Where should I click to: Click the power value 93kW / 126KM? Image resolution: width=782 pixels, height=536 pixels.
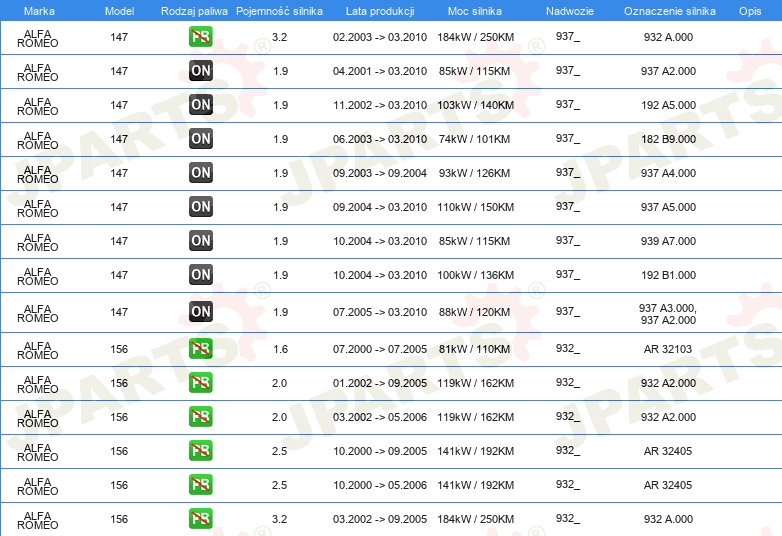[474, 173]
